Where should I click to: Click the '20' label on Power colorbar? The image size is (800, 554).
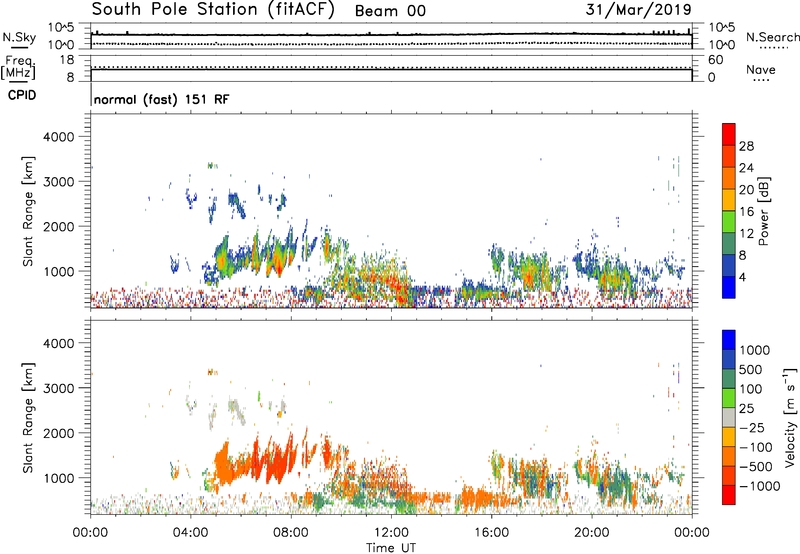tap(746, 190)
